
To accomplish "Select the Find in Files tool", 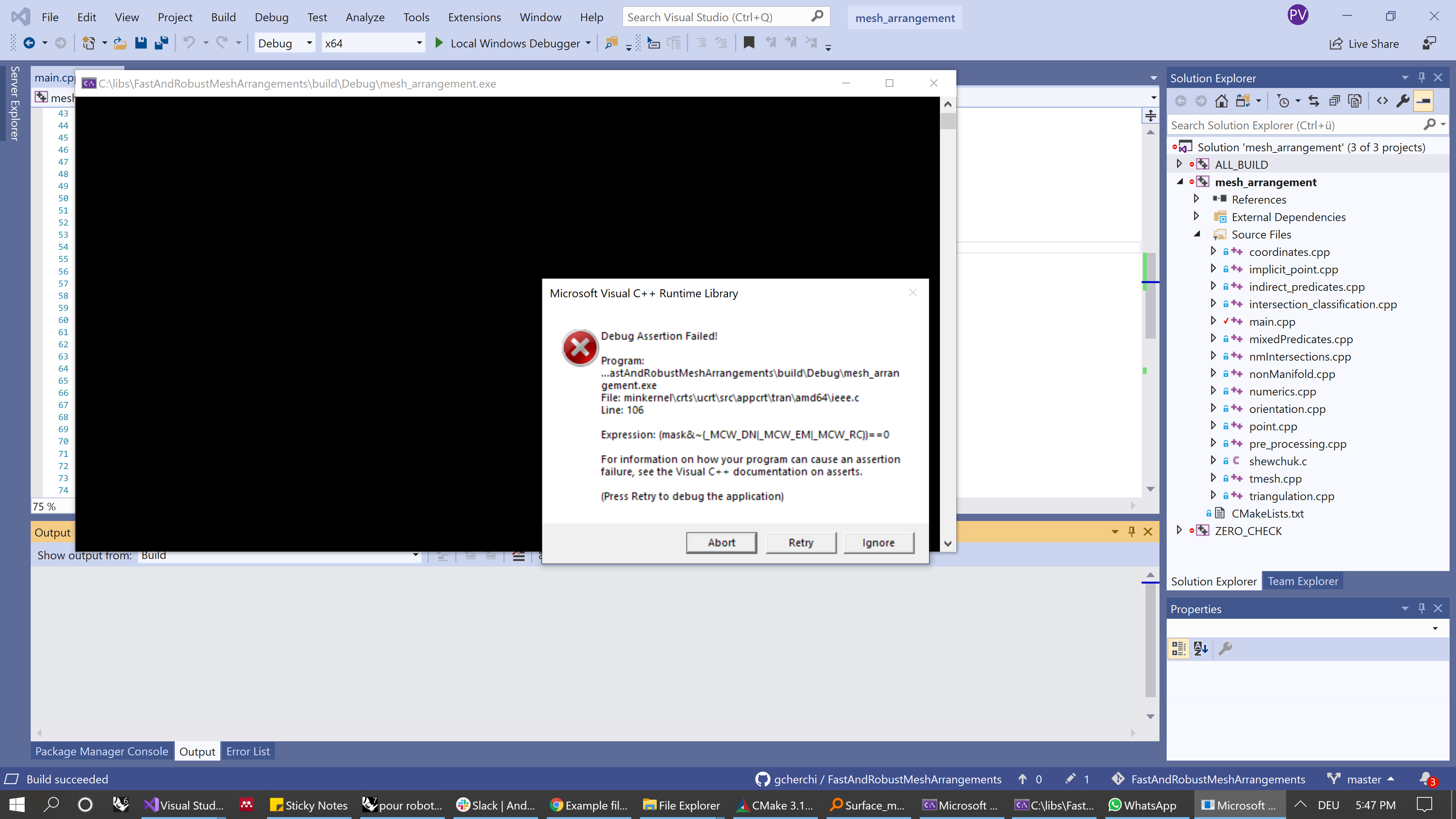I will pos(612,42).
